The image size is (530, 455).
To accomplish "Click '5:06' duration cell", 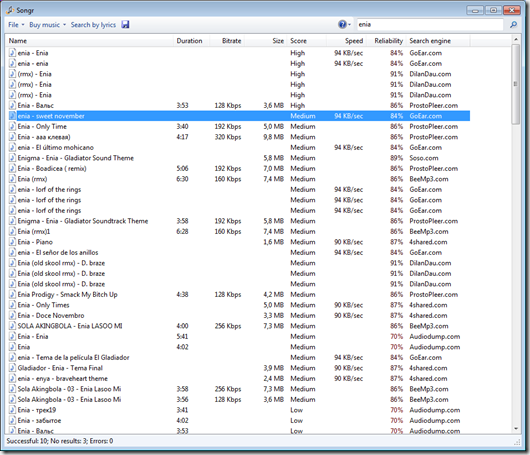I will [182, 168].
